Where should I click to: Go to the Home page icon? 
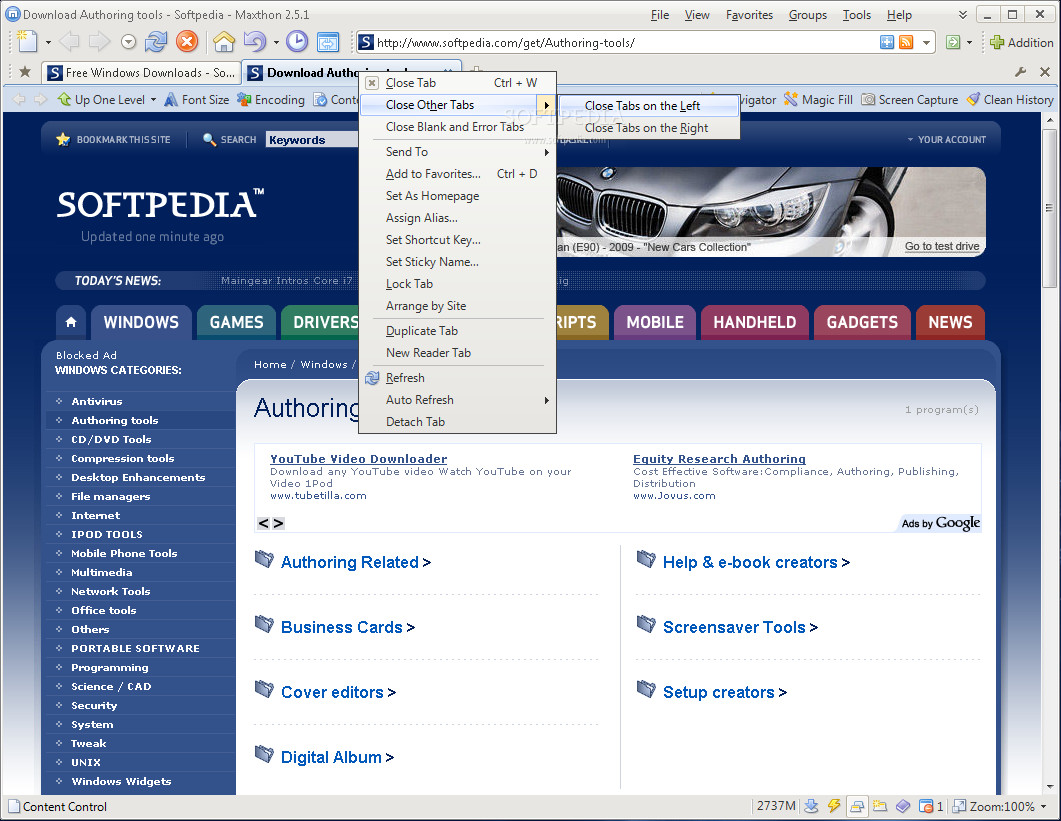tap(224, 42)
